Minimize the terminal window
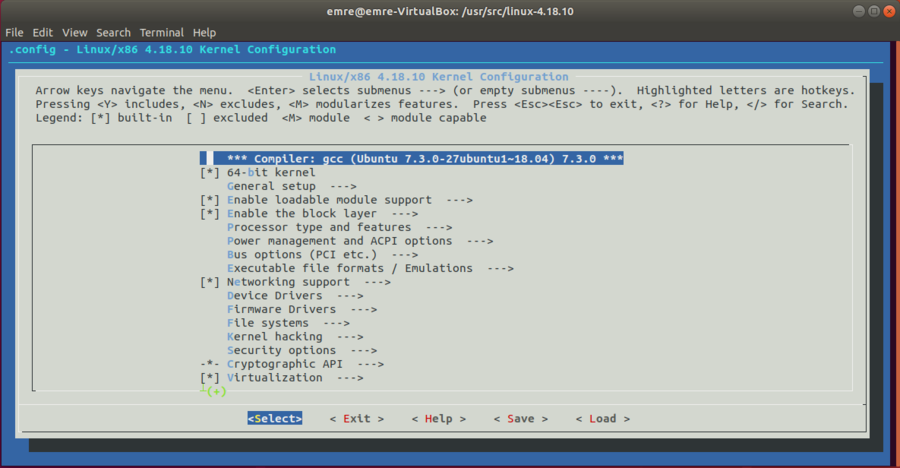Image resolution: width=900 pixels, height=468 pixels. pyautogui.click(x=859, y=11)
